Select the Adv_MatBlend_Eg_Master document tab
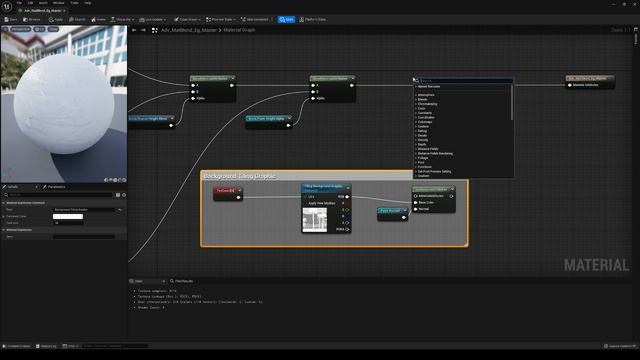The height and width of the screenshot is (360, 640). tap(42, 11)
